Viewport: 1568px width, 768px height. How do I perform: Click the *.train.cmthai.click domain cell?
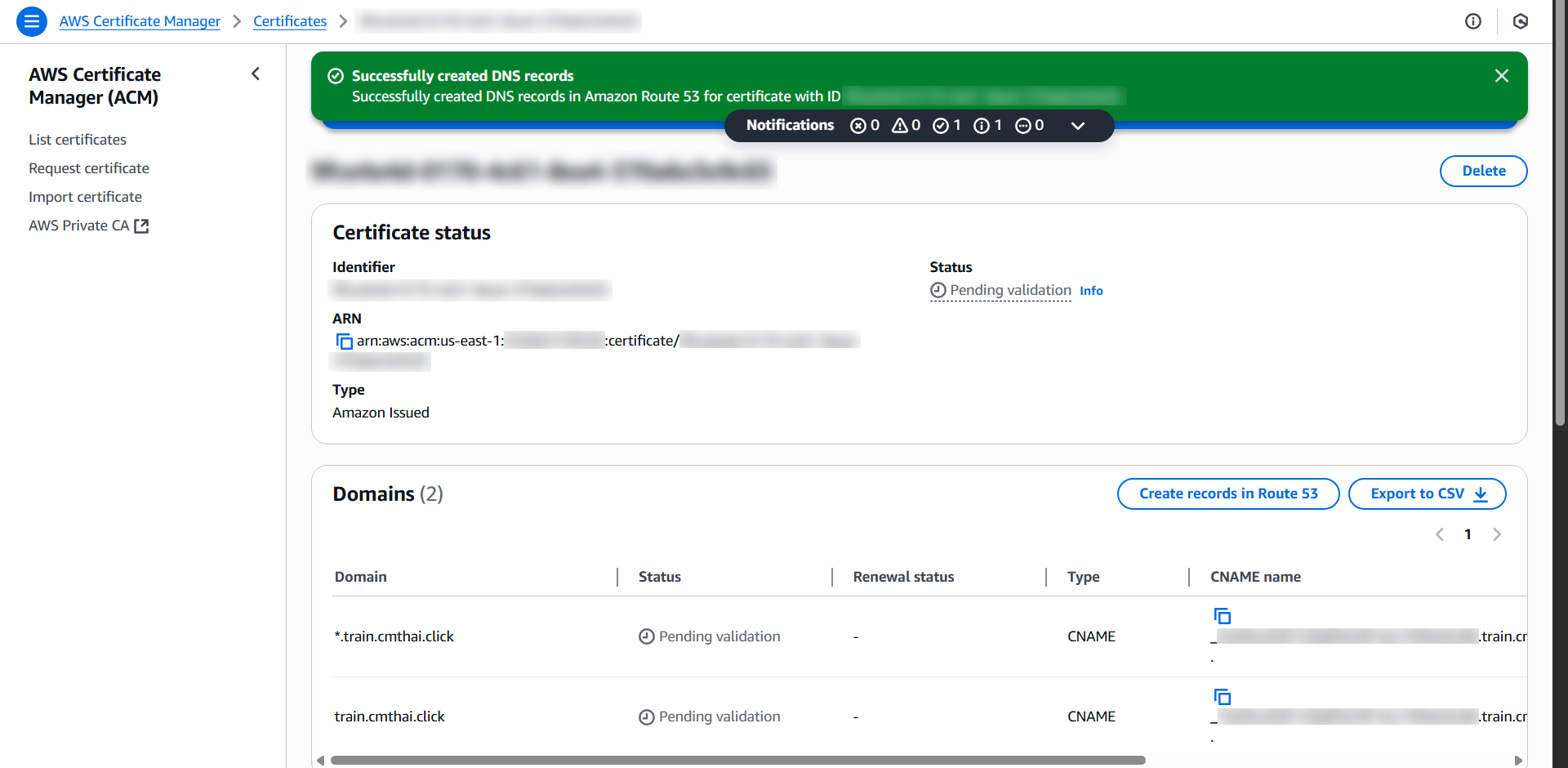[x=394, y=636]
